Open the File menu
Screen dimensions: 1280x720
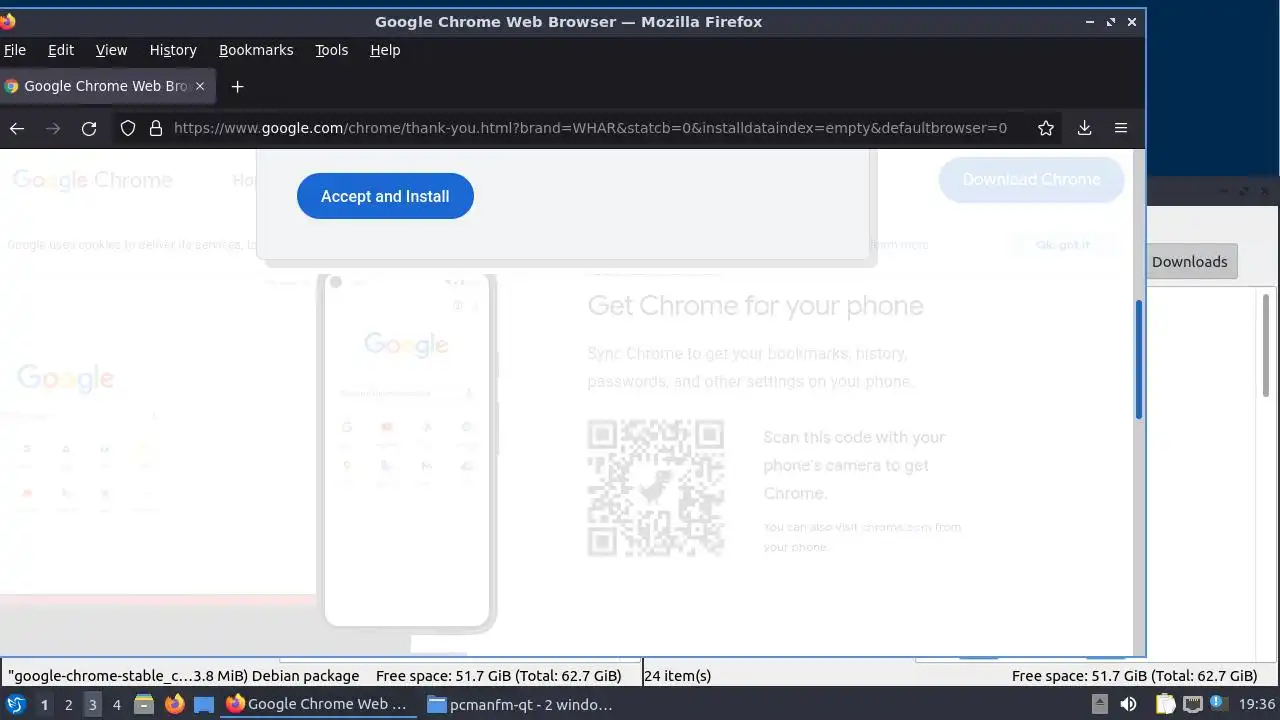[x=15, y=50]
